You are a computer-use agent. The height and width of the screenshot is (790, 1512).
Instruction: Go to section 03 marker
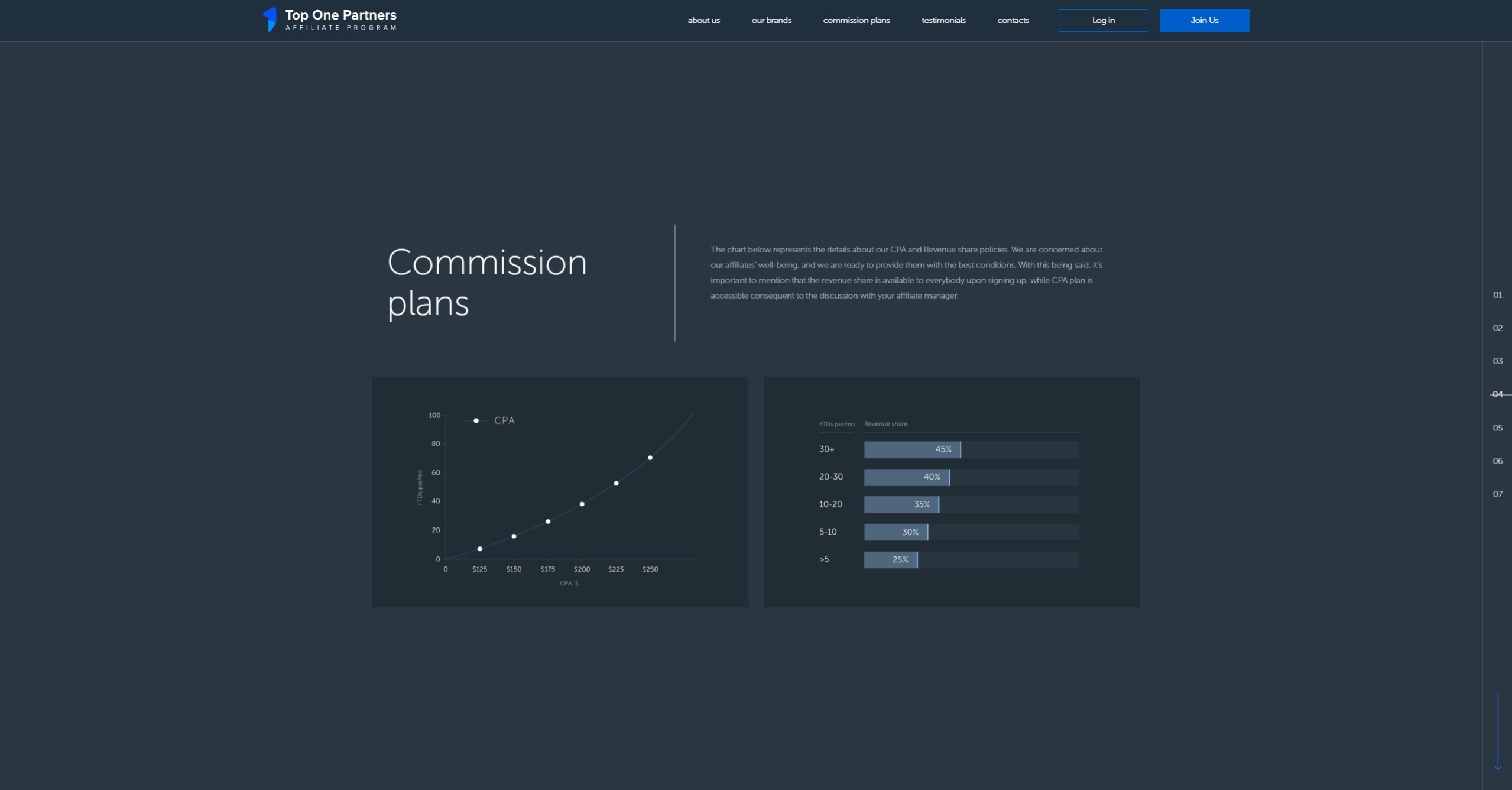click(1497, 361)
